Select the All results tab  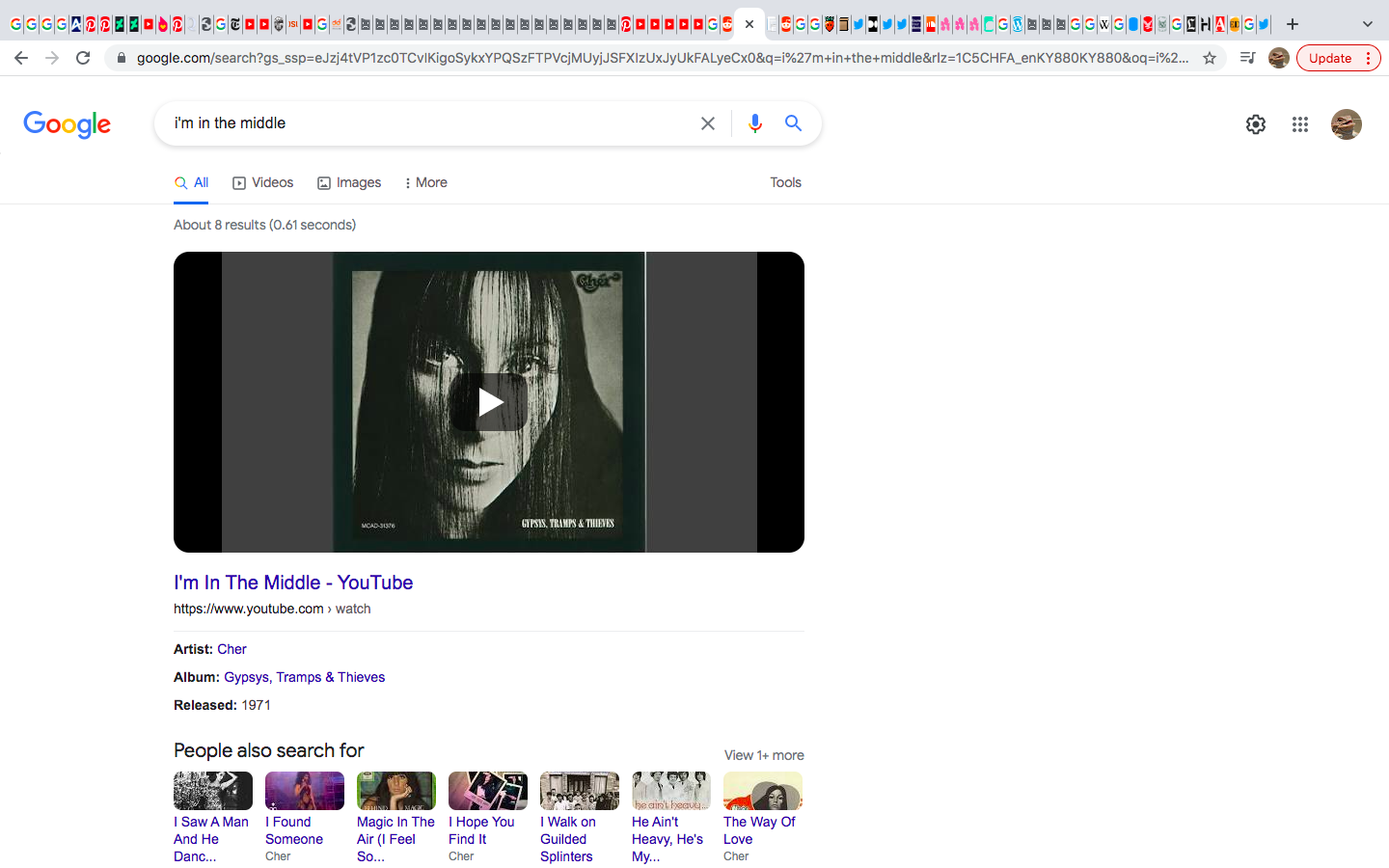coord(192,182)
